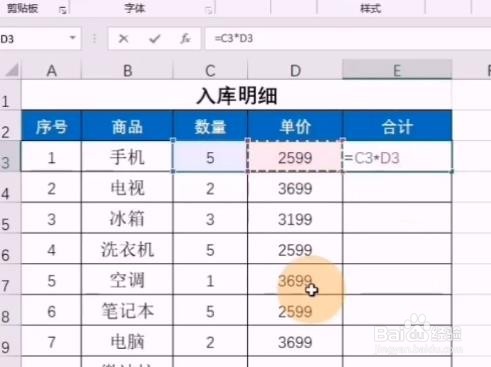
Task: Click the 合计 header cell
Action: coord(397,126)
